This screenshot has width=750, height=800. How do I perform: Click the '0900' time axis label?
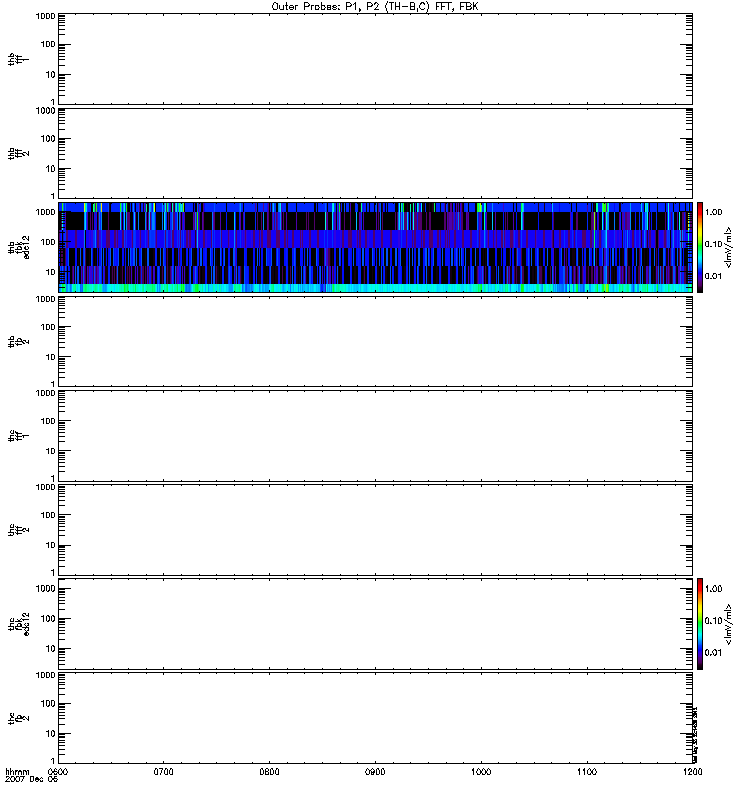pos(375,772)
